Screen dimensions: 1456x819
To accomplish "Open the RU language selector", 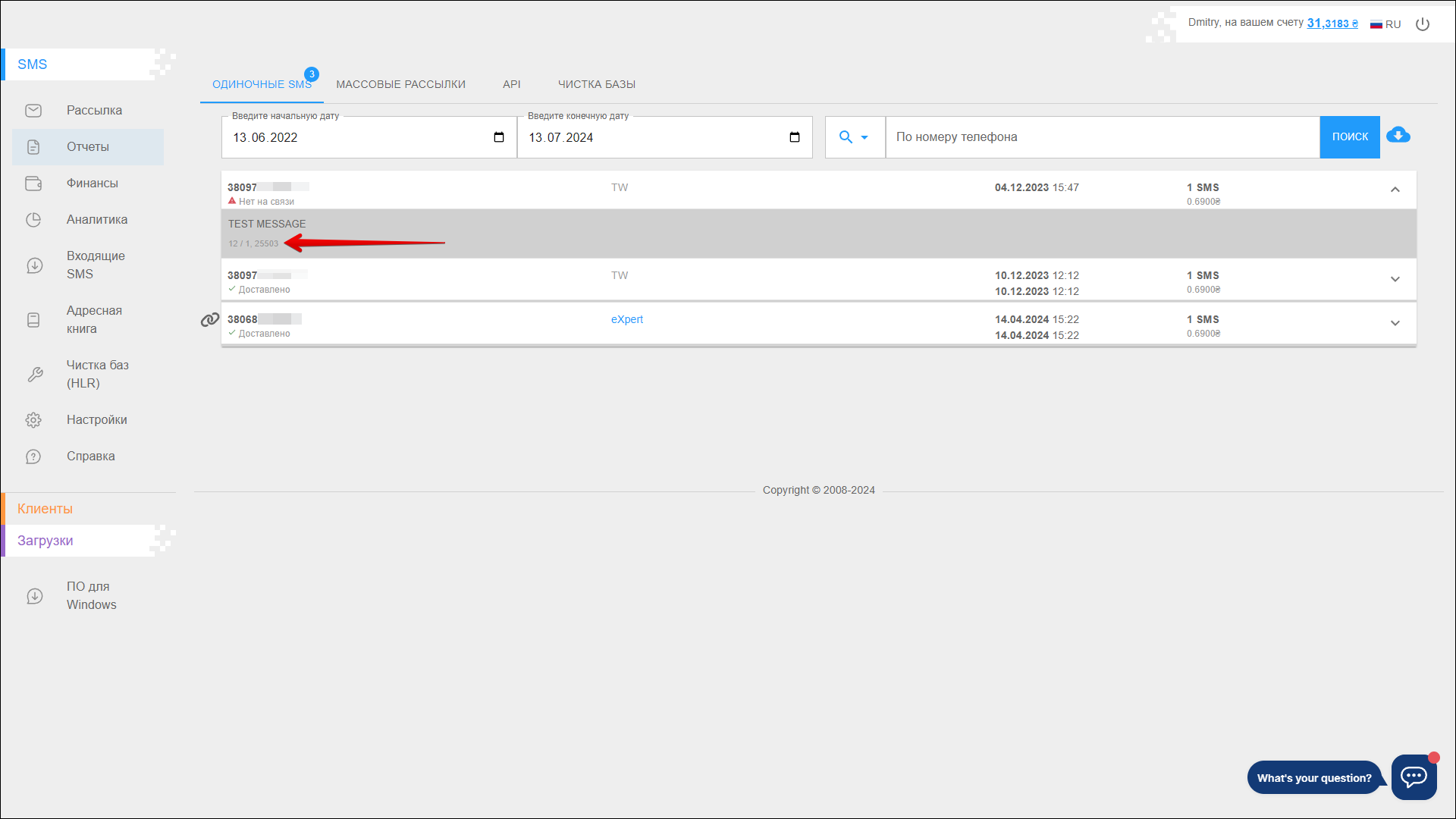I will [x=1385, y=24].
